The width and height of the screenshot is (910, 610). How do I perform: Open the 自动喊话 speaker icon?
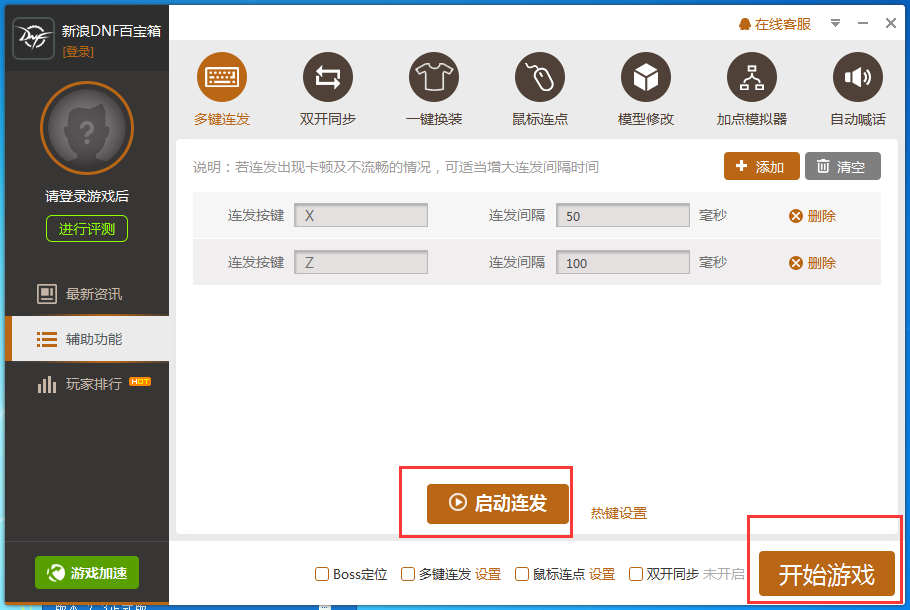point(858,77)
